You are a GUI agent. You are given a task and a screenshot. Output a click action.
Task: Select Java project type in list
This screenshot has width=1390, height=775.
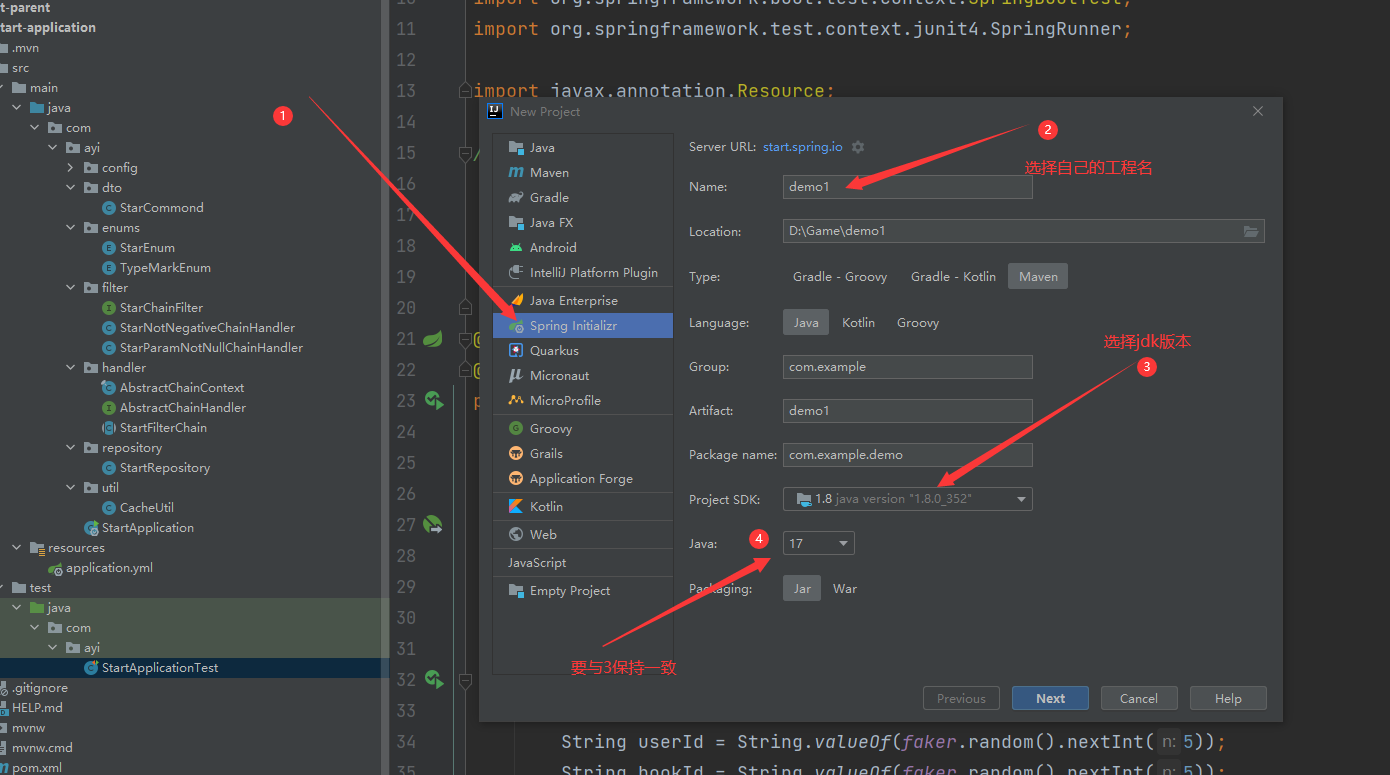583,147
